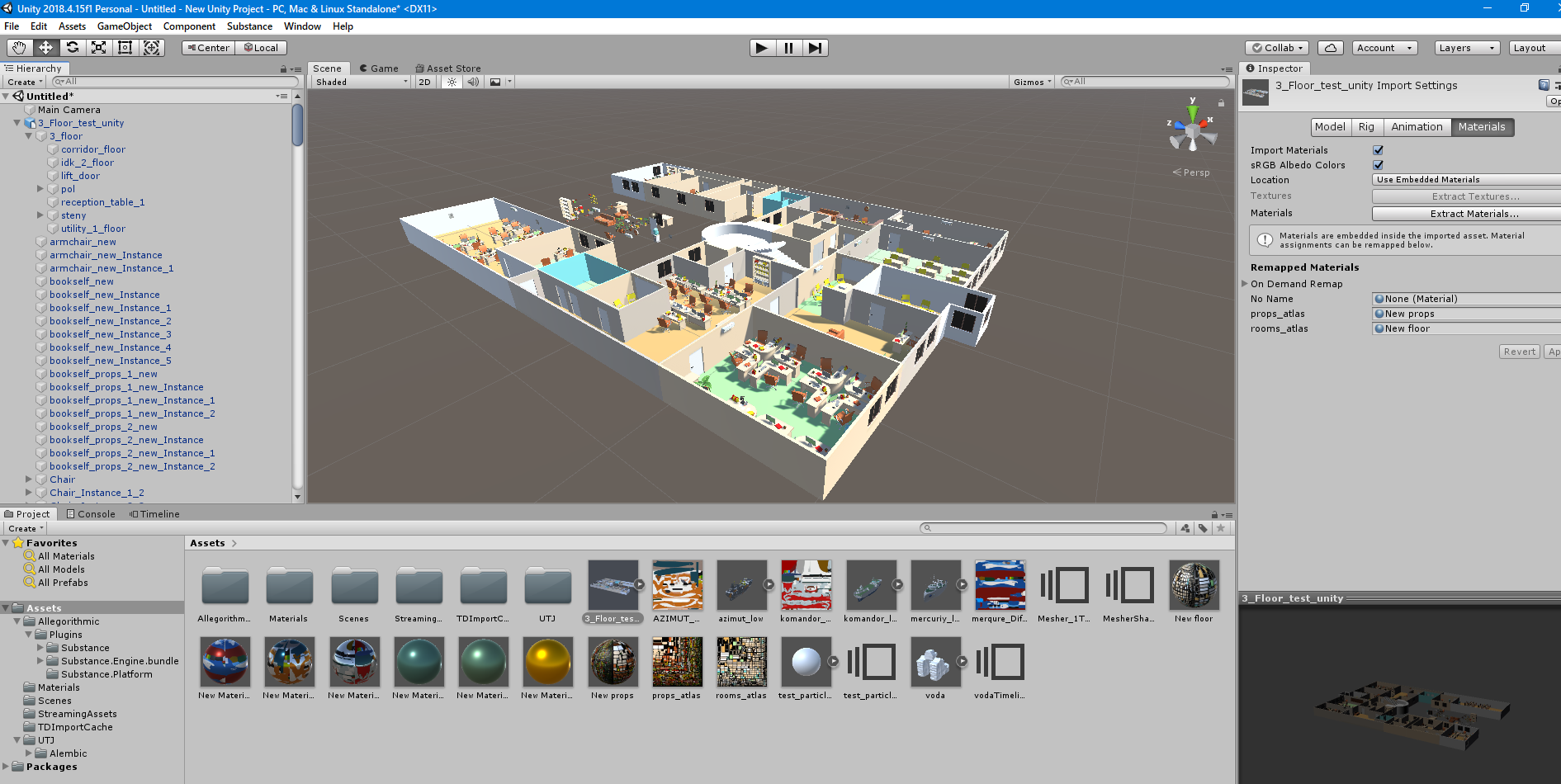1561x784 pixels.
Task: Uncheck the Import Materials checkbox
Action: (x=1377, y=149)
